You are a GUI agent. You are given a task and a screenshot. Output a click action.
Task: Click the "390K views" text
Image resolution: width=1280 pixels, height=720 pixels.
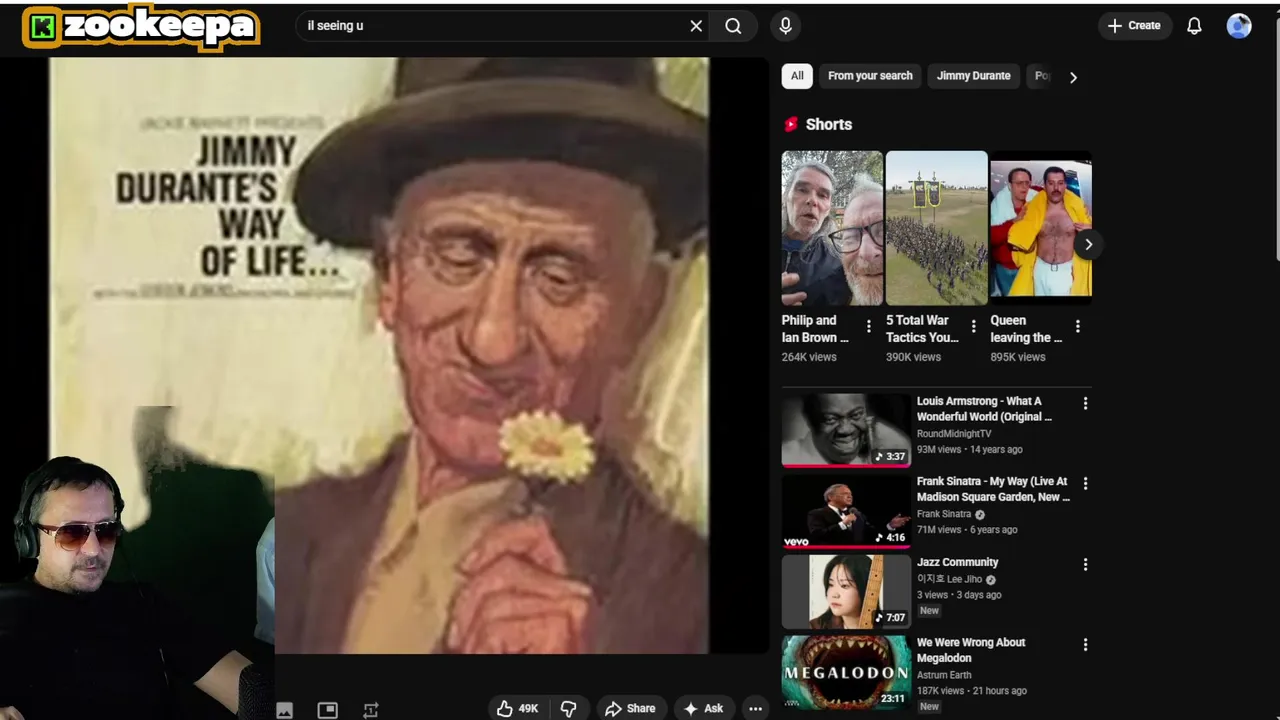(x=913, y=357)
